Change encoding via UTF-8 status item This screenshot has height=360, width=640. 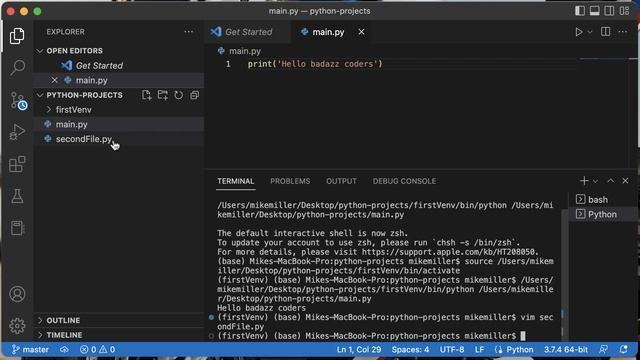click(452, 349)
